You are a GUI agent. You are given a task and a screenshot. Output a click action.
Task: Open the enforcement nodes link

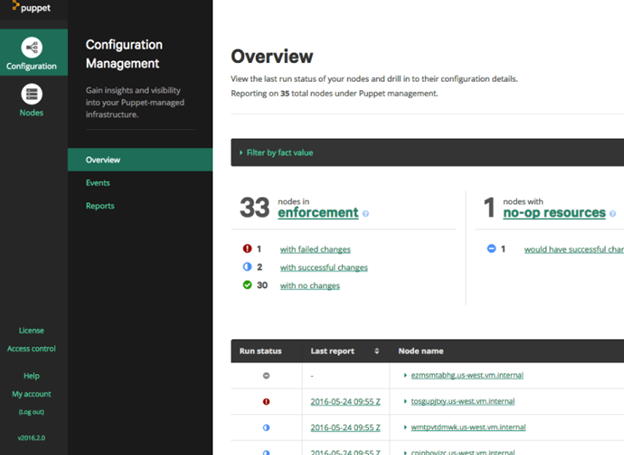[x=318, y=213]
